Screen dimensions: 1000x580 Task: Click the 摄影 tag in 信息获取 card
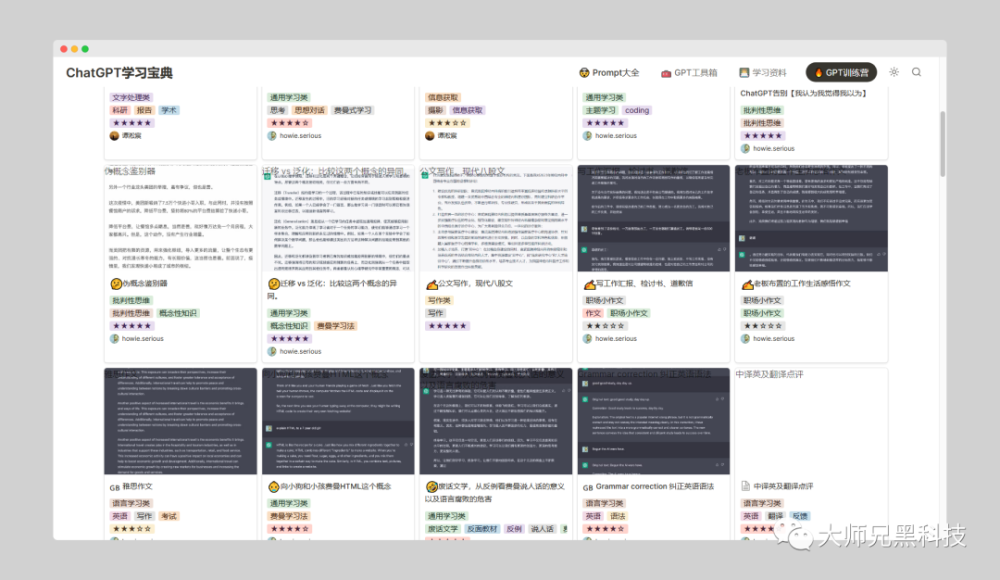click(435, 110)
